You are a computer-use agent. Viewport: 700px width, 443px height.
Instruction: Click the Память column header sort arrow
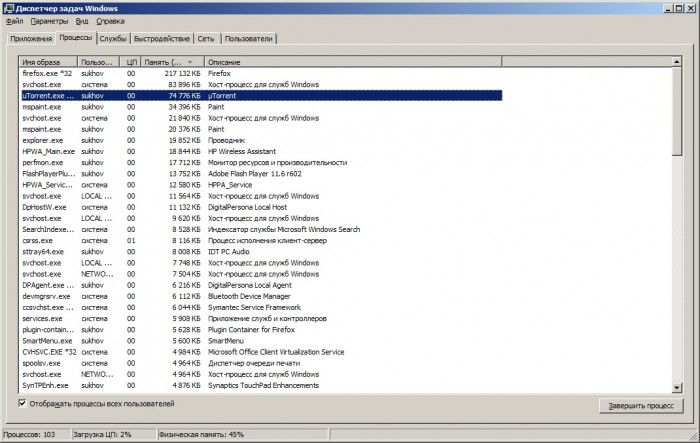click(190, 62)
